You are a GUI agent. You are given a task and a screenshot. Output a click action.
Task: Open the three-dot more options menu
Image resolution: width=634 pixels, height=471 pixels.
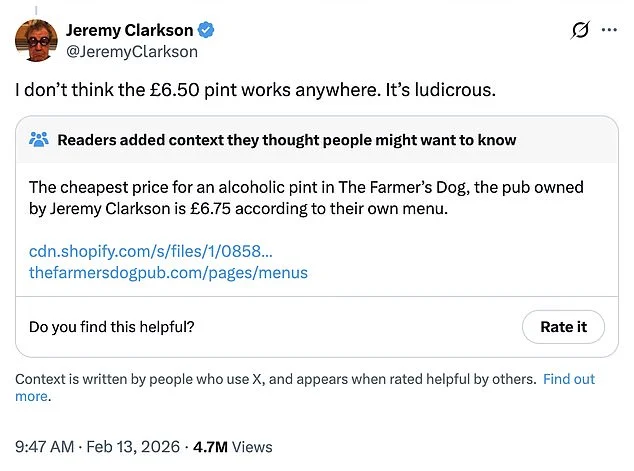point(609,31)
